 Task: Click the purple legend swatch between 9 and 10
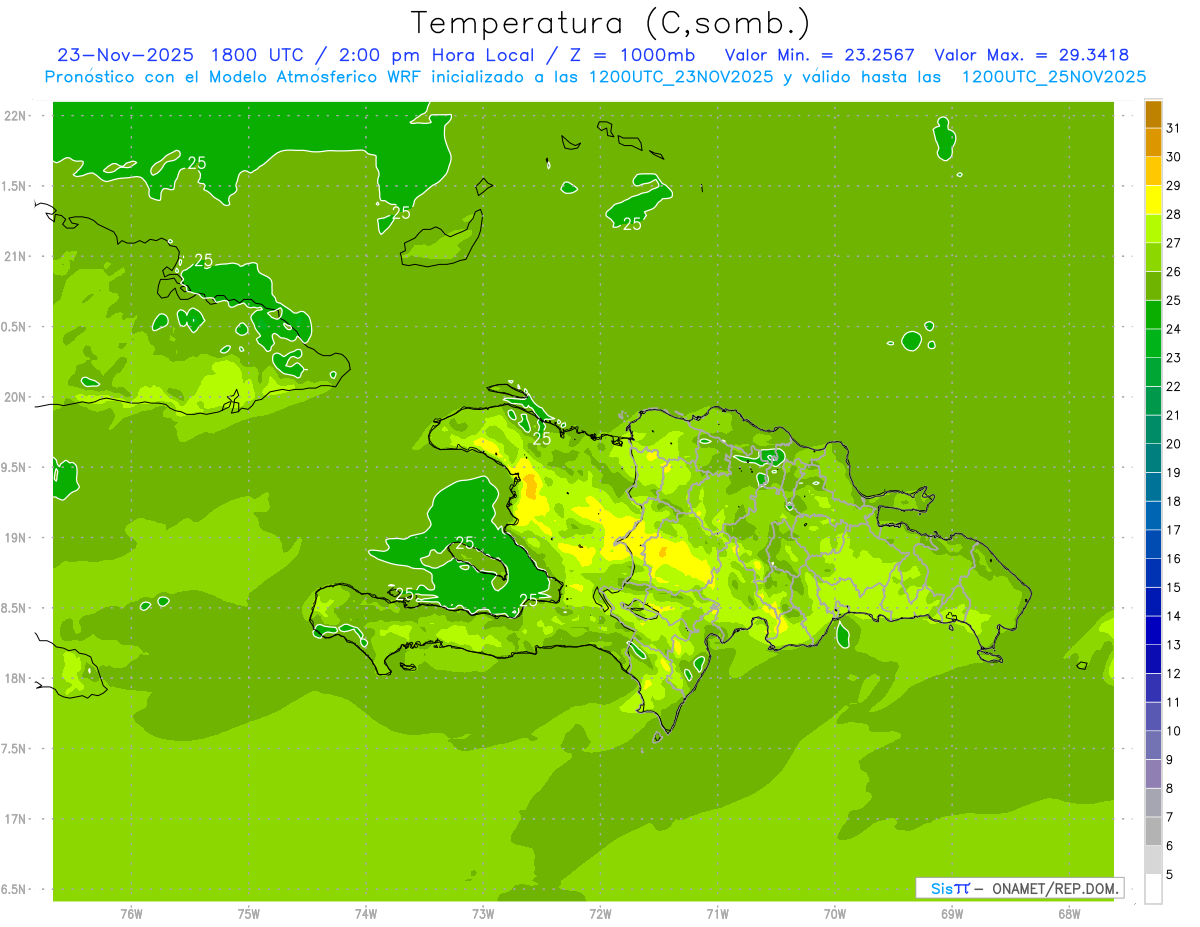[x=1153, y=745]
